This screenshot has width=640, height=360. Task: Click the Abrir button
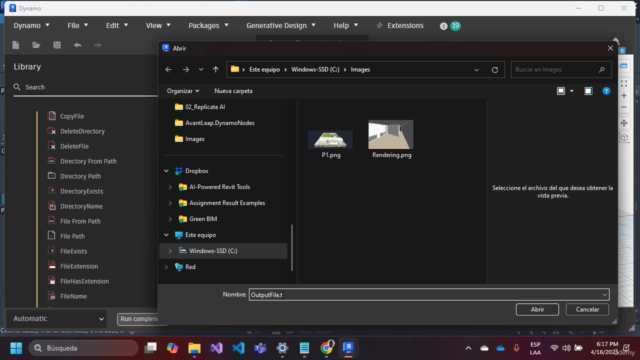[537, 309]
